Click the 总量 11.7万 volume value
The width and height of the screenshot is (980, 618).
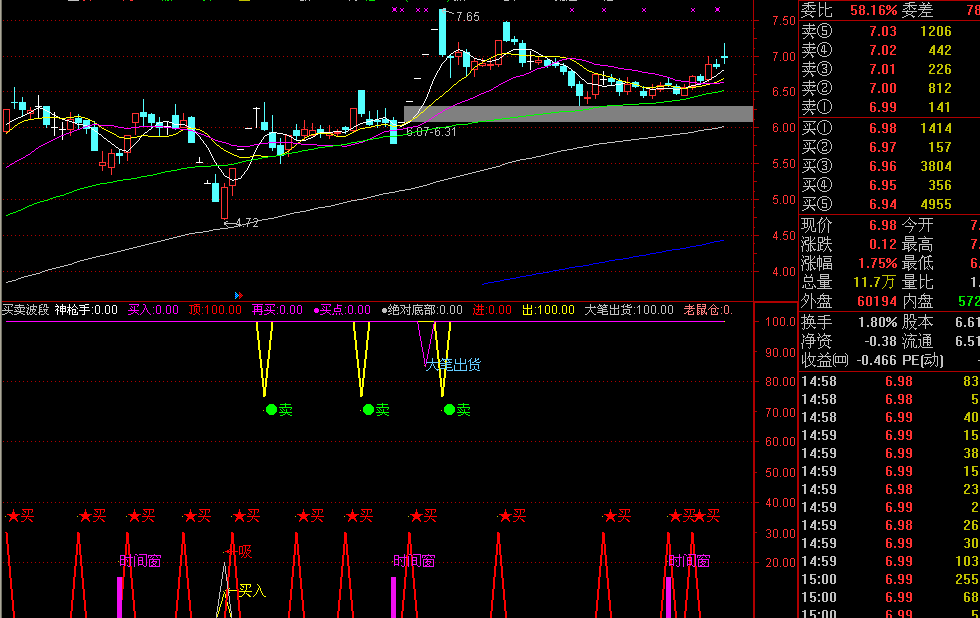(x=875, y=282)
